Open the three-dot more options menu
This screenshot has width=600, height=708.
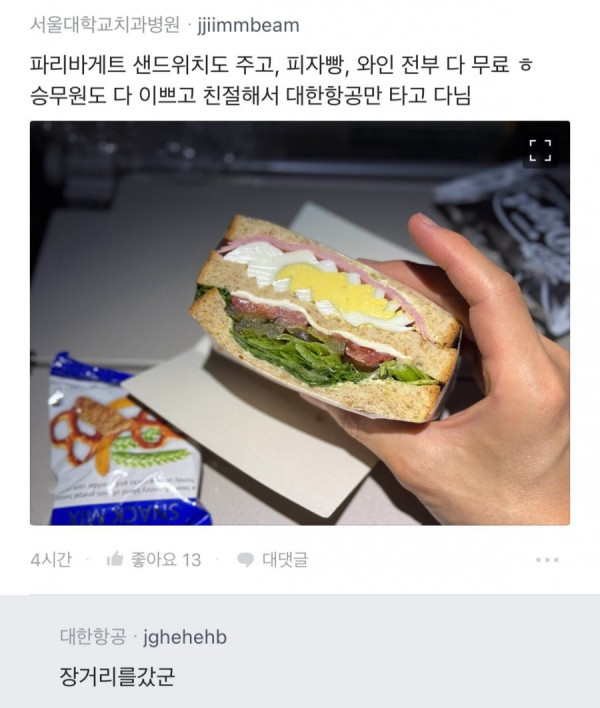pyautogui.click(x=547, y=560)
